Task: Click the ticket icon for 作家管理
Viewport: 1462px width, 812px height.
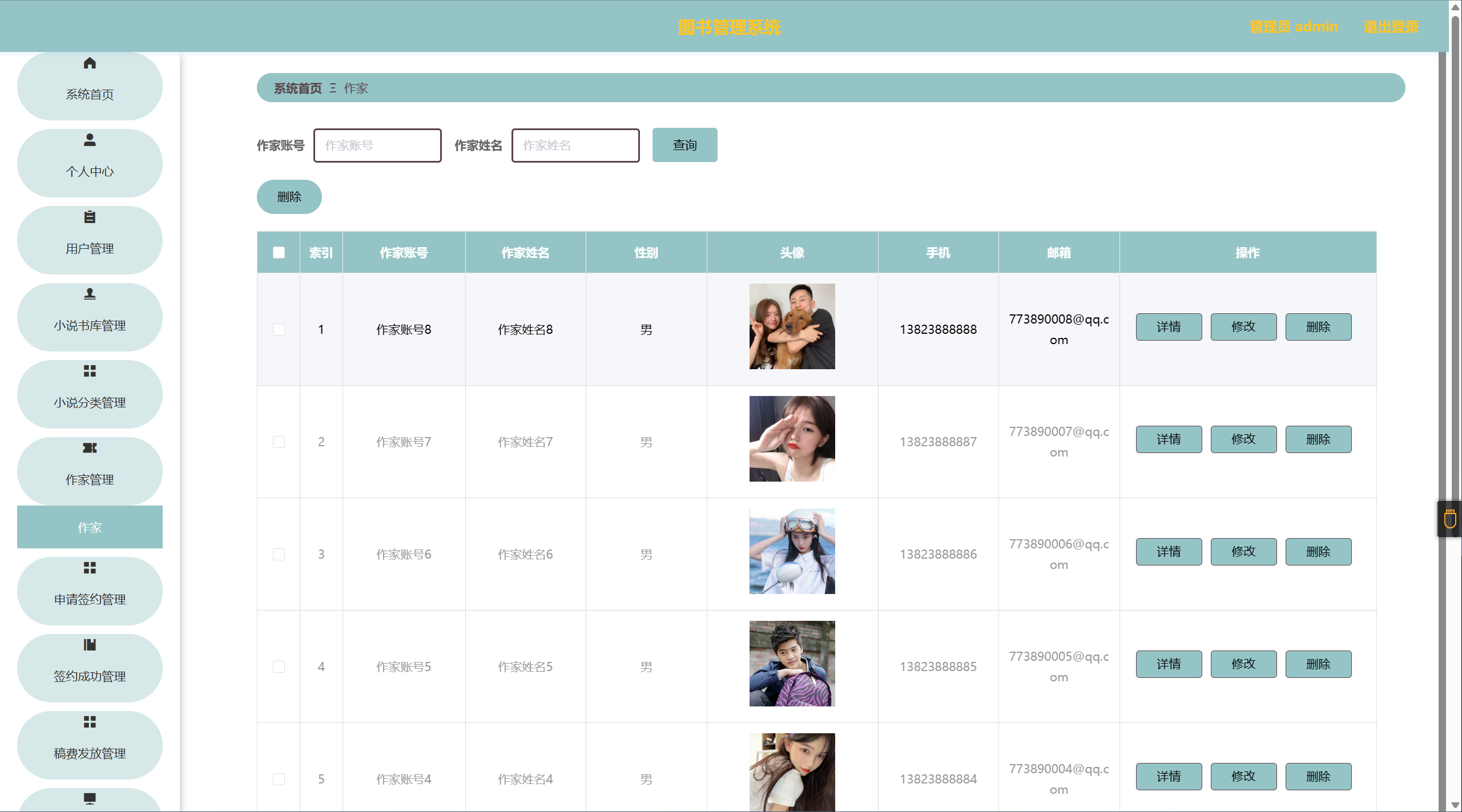Action: [90, 448]
